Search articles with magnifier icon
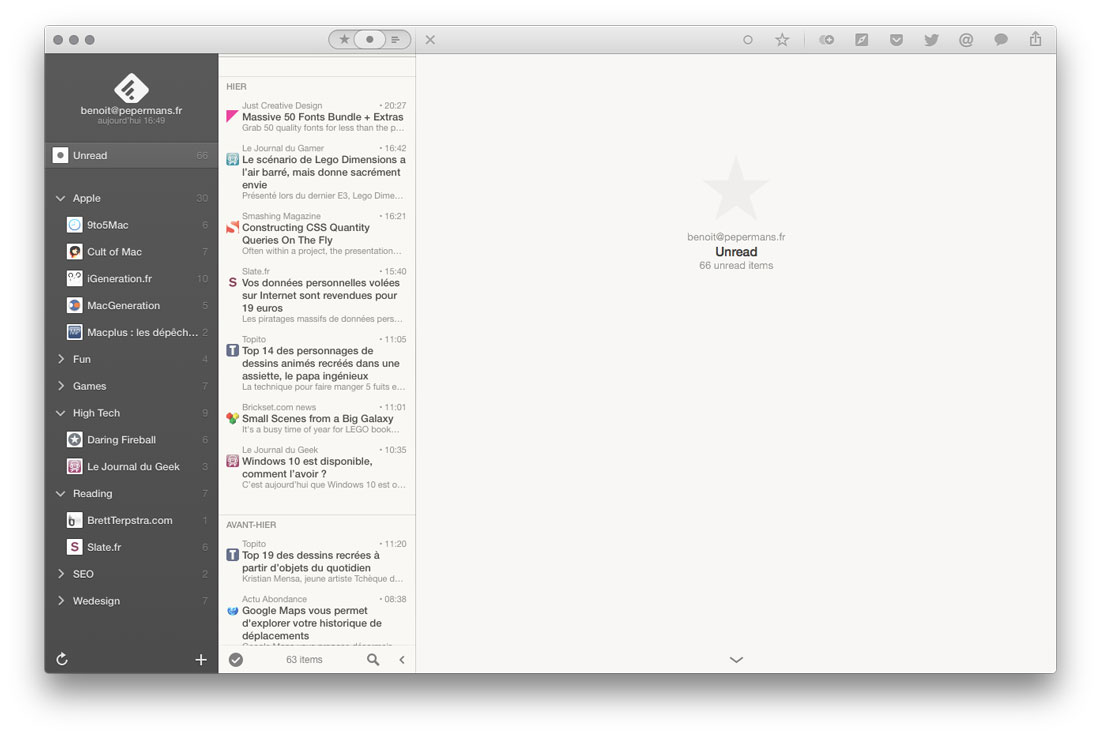 click(x=373, y=660)
